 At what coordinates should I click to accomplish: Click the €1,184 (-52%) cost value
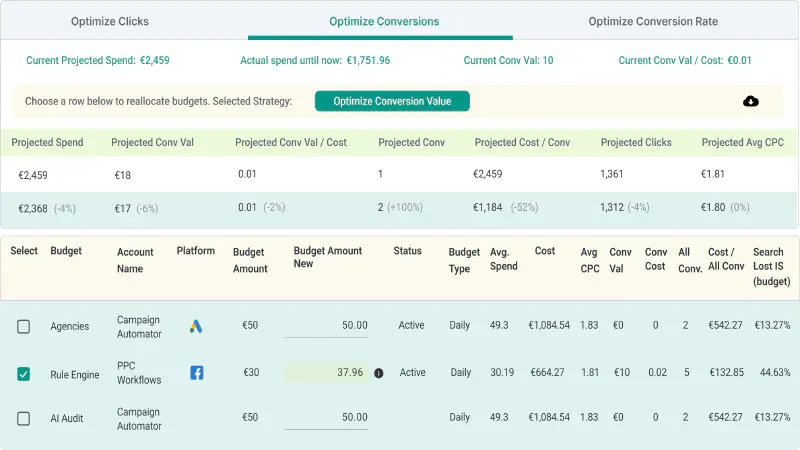[505, 208]
